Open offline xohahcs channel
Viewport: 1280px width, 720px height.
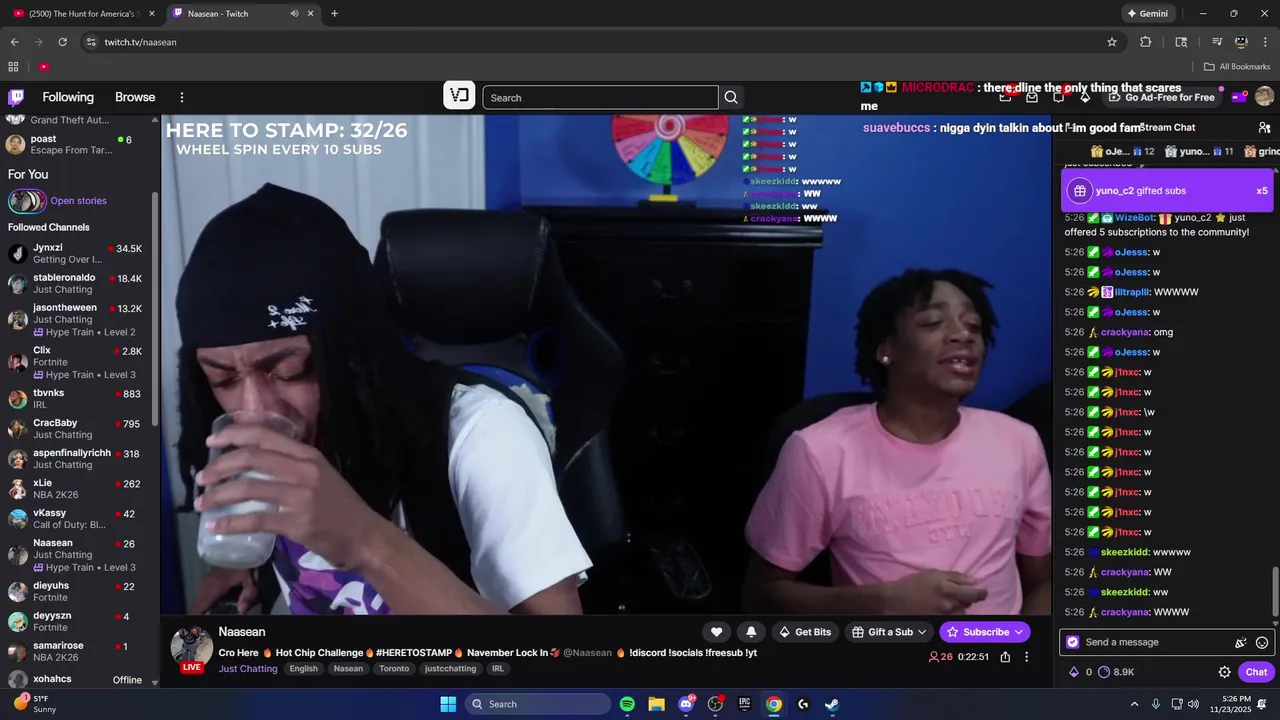78,680
